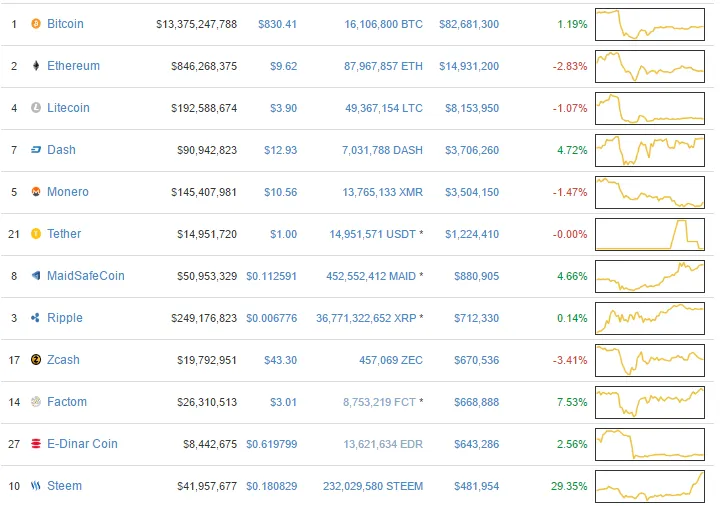Click the E-Dinar Coin logo icon
This screenshot has width=720, height=506.
36,444
